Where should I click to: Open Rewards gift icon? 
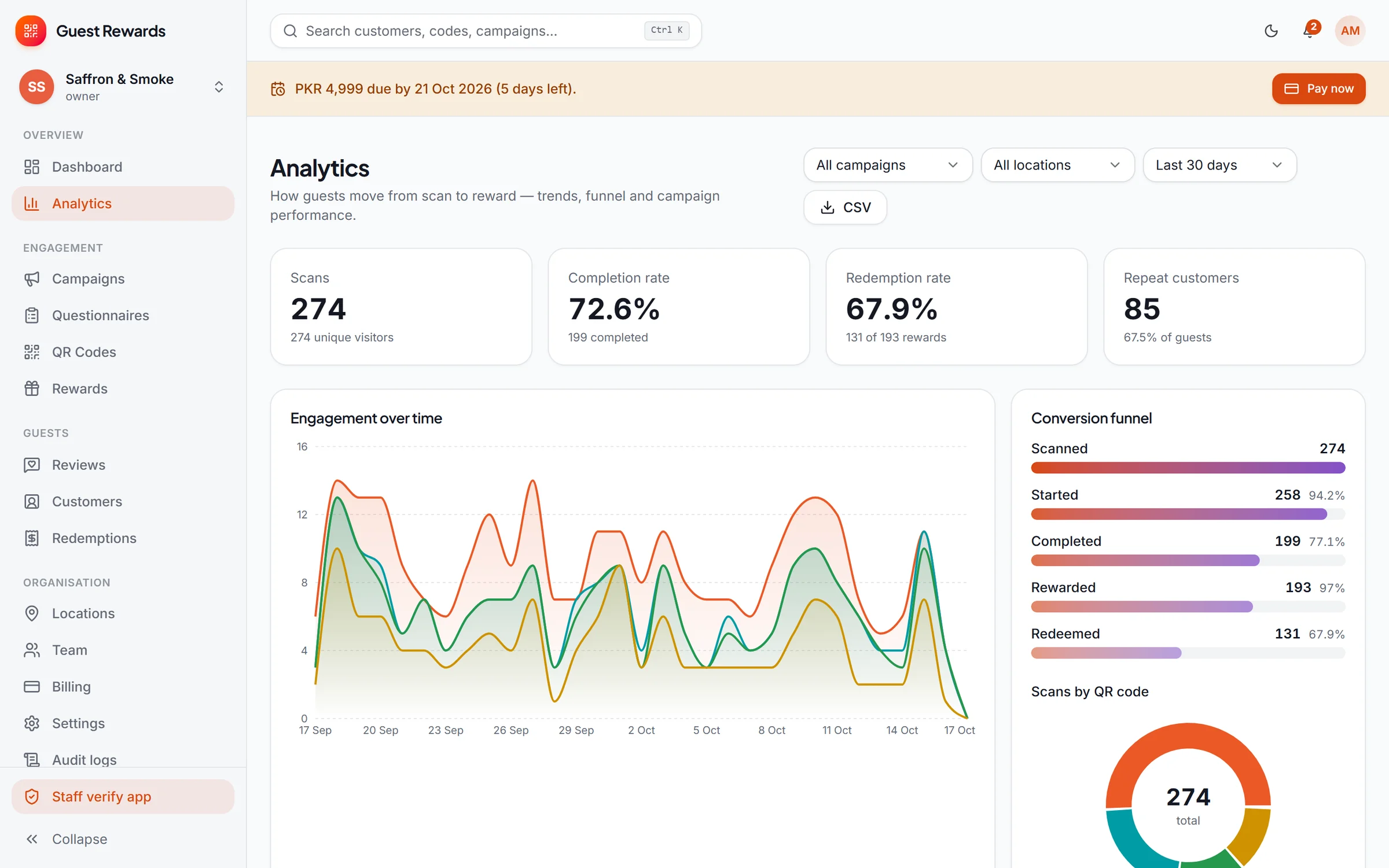pyautogui.click(x=32, y=388)
